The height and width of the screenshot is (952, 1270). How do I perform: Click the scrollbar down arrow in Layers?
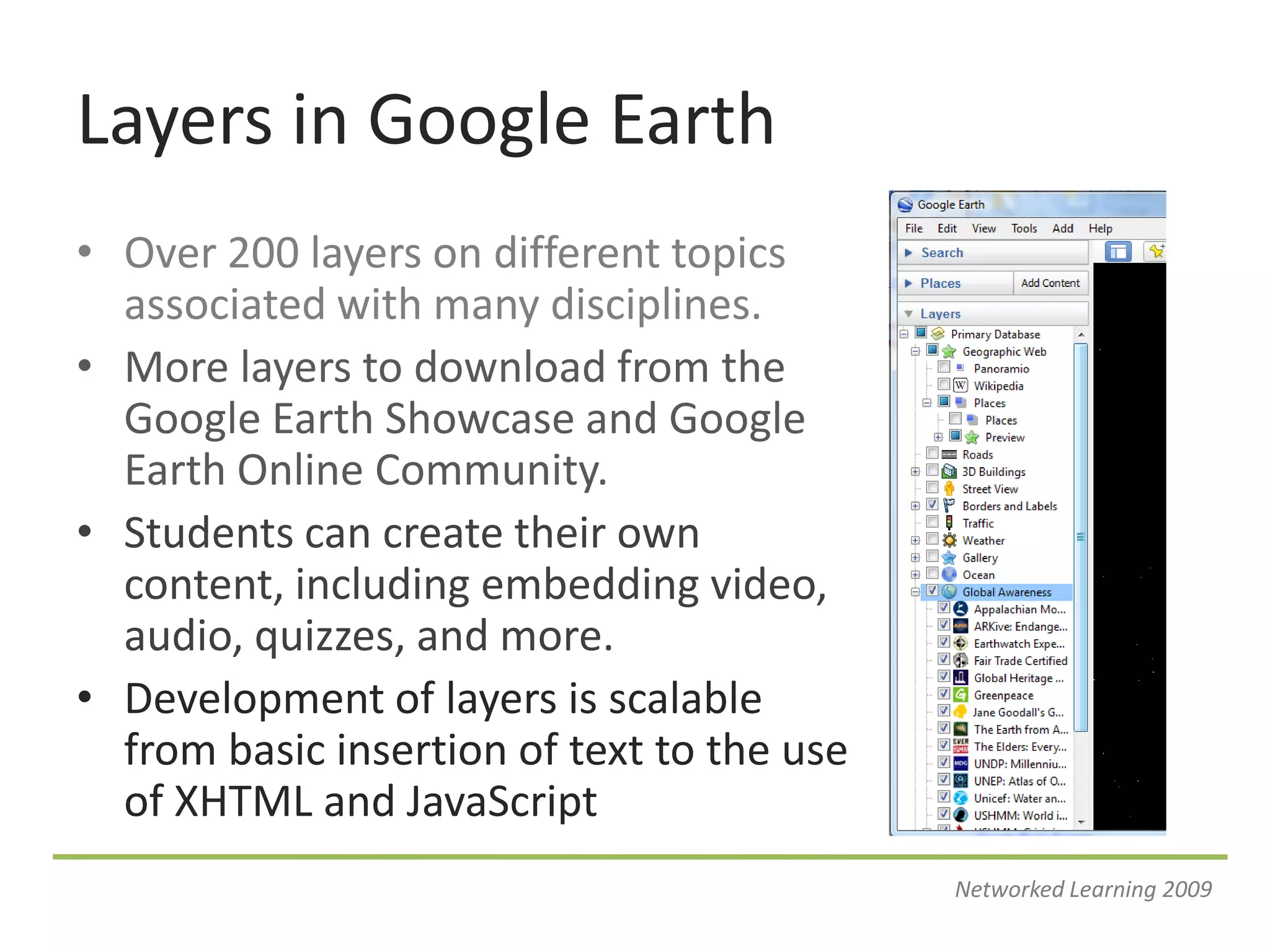click(1081, 822)
